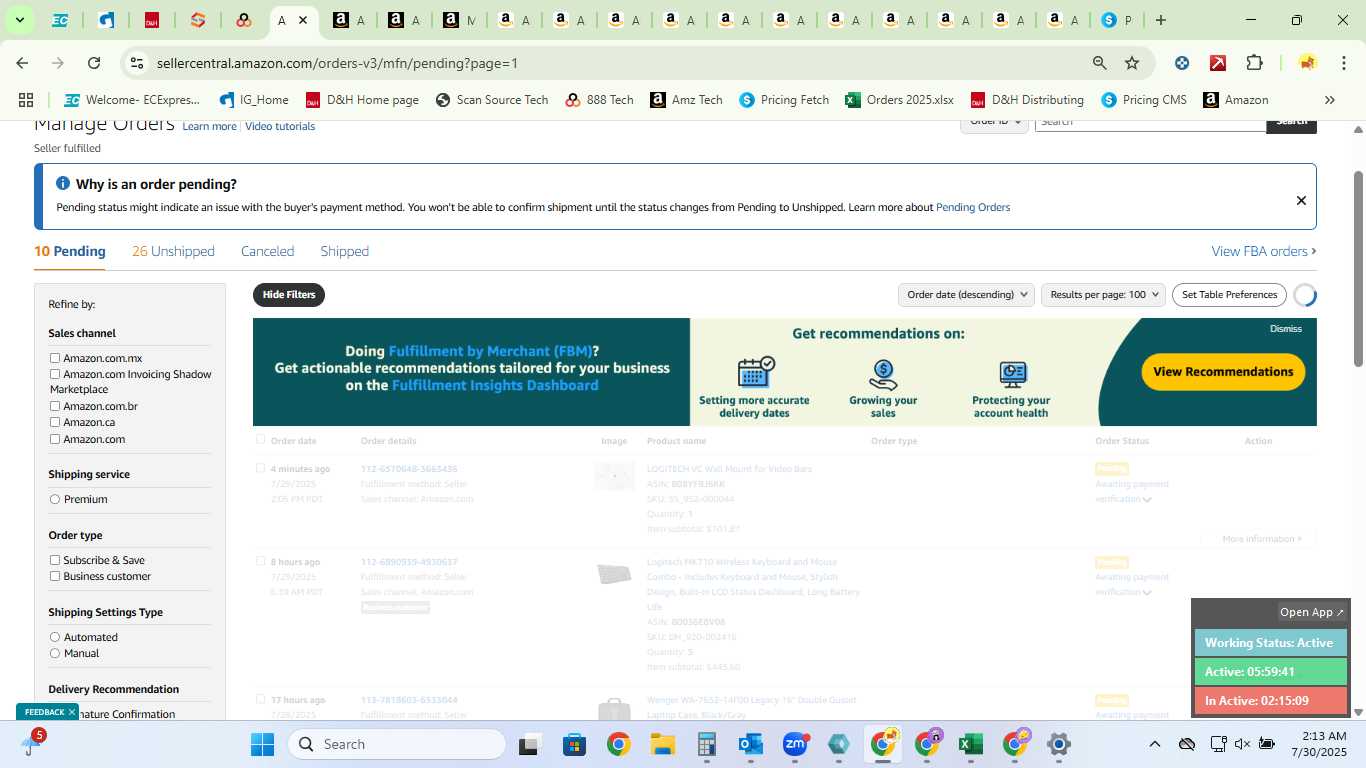1366x768 pixels.
Task: Bookmark this page with the star icon
Action: [1132, 63]
